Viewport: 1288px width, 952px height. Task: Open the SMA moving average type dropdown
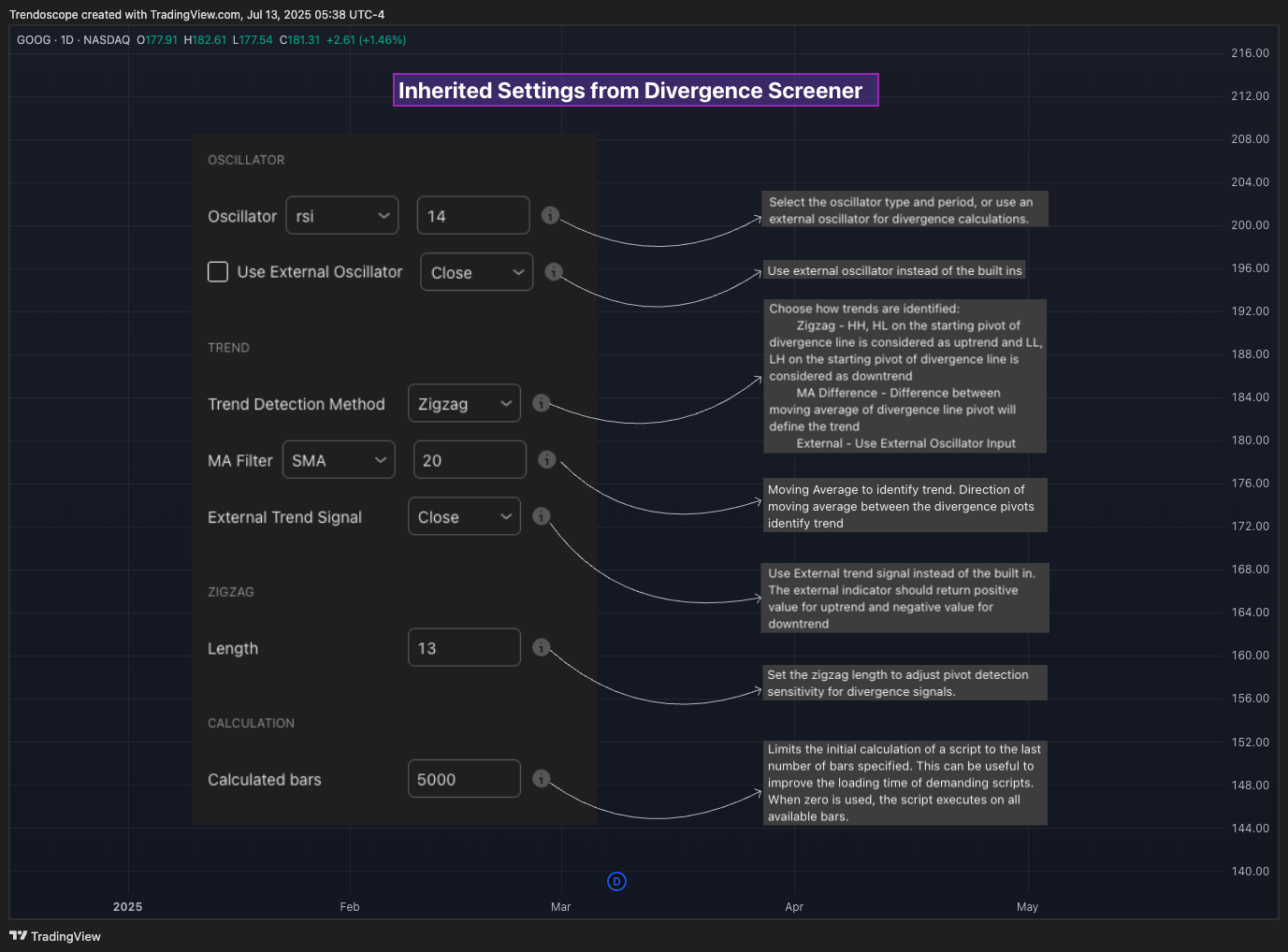(339, 459)
